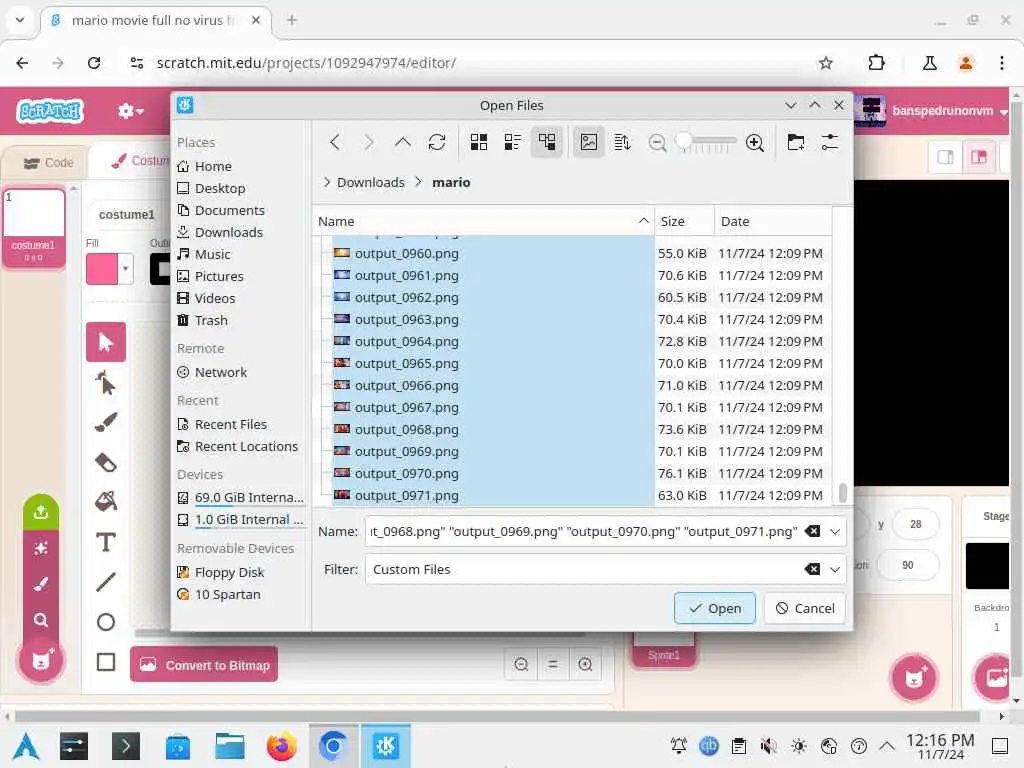Go to parent folder with up arrow

click(x=403, y=142)
